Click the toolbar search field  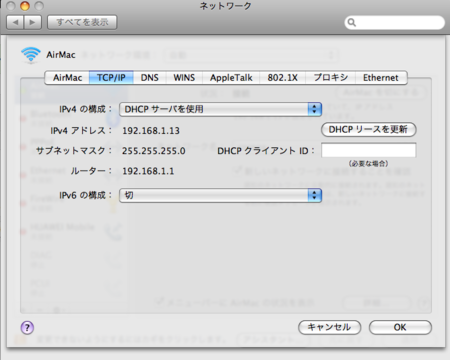[x=394, y=23]
